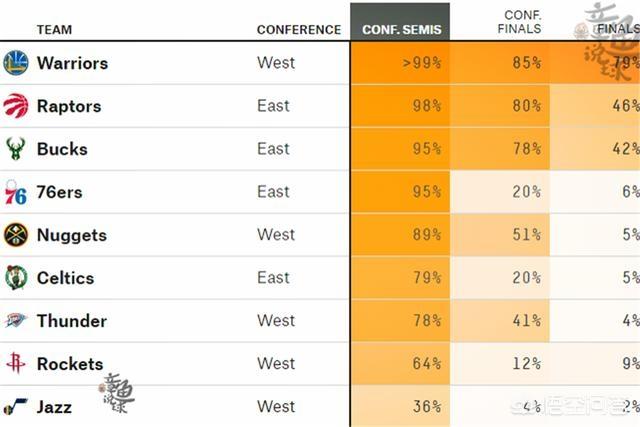This screenshot has height=427, width=640.
Task: Click the Thunder team name
Action: tap(71, 321)
